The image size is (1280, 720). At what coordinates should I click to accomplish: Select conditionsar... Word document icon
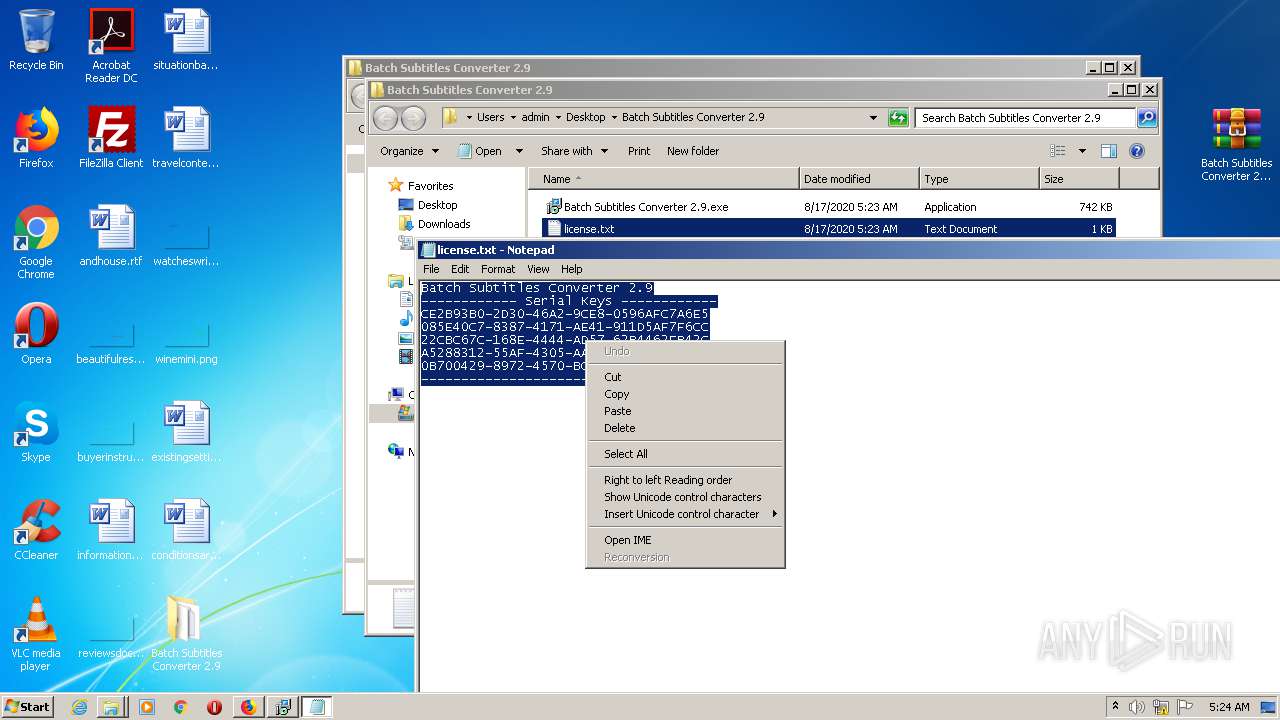tap(186, 530)
